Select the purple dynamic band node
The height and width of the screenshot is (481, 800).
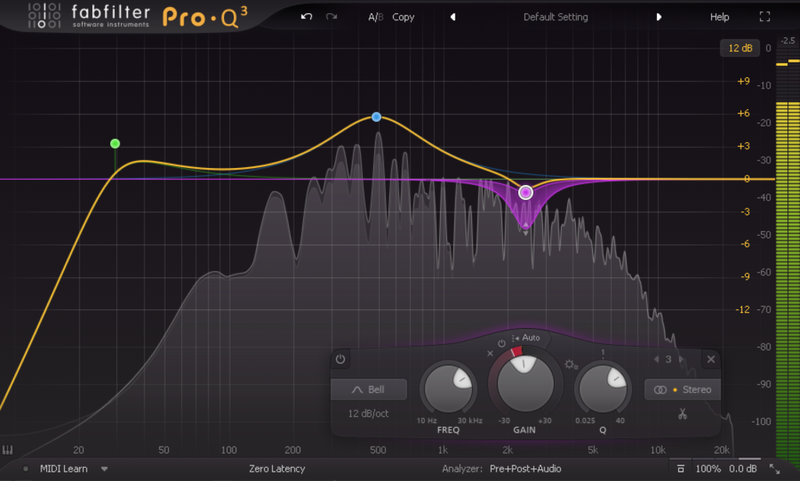(x=526, y=192)
